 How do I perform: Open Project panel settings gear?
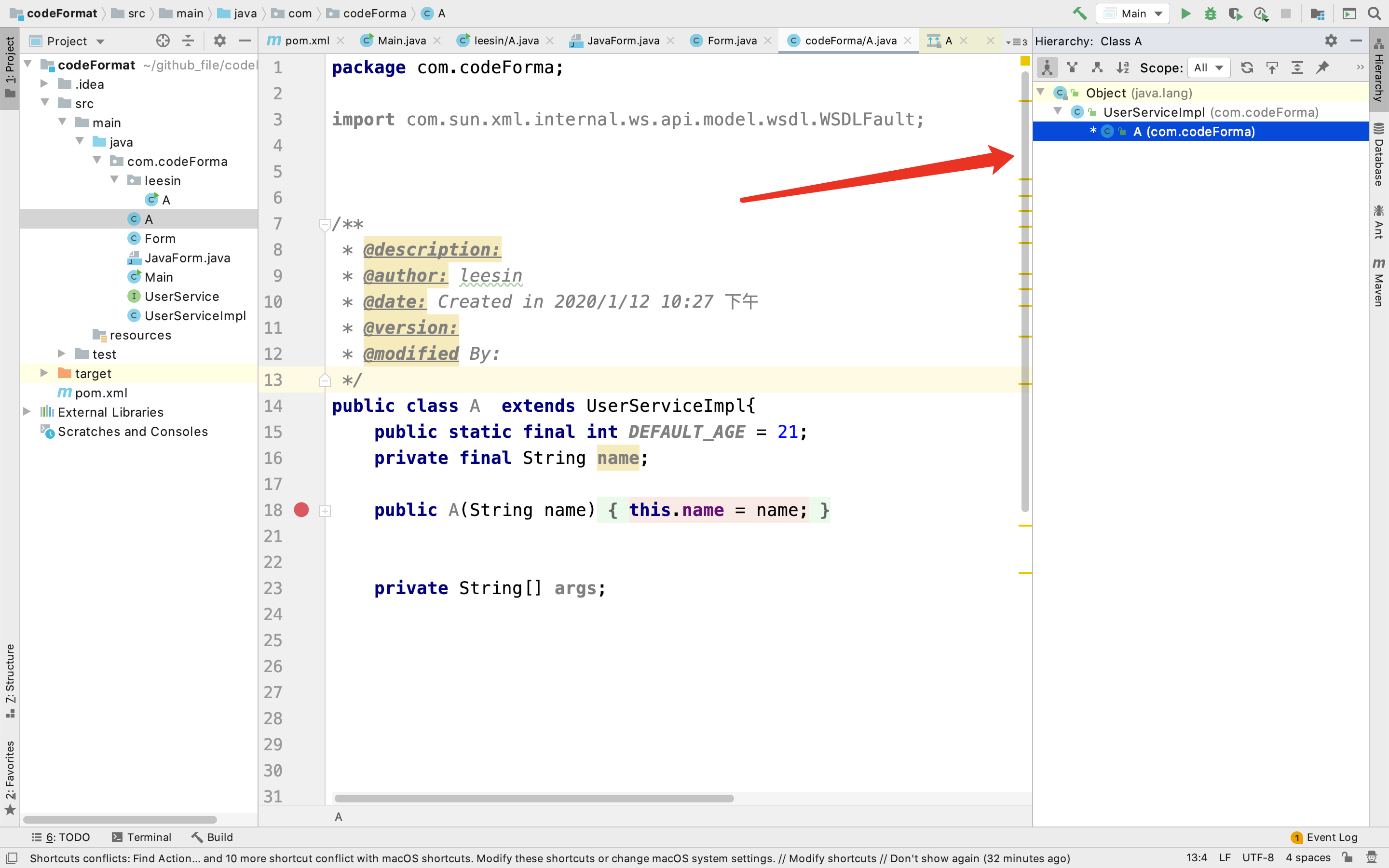click(219, 41)
